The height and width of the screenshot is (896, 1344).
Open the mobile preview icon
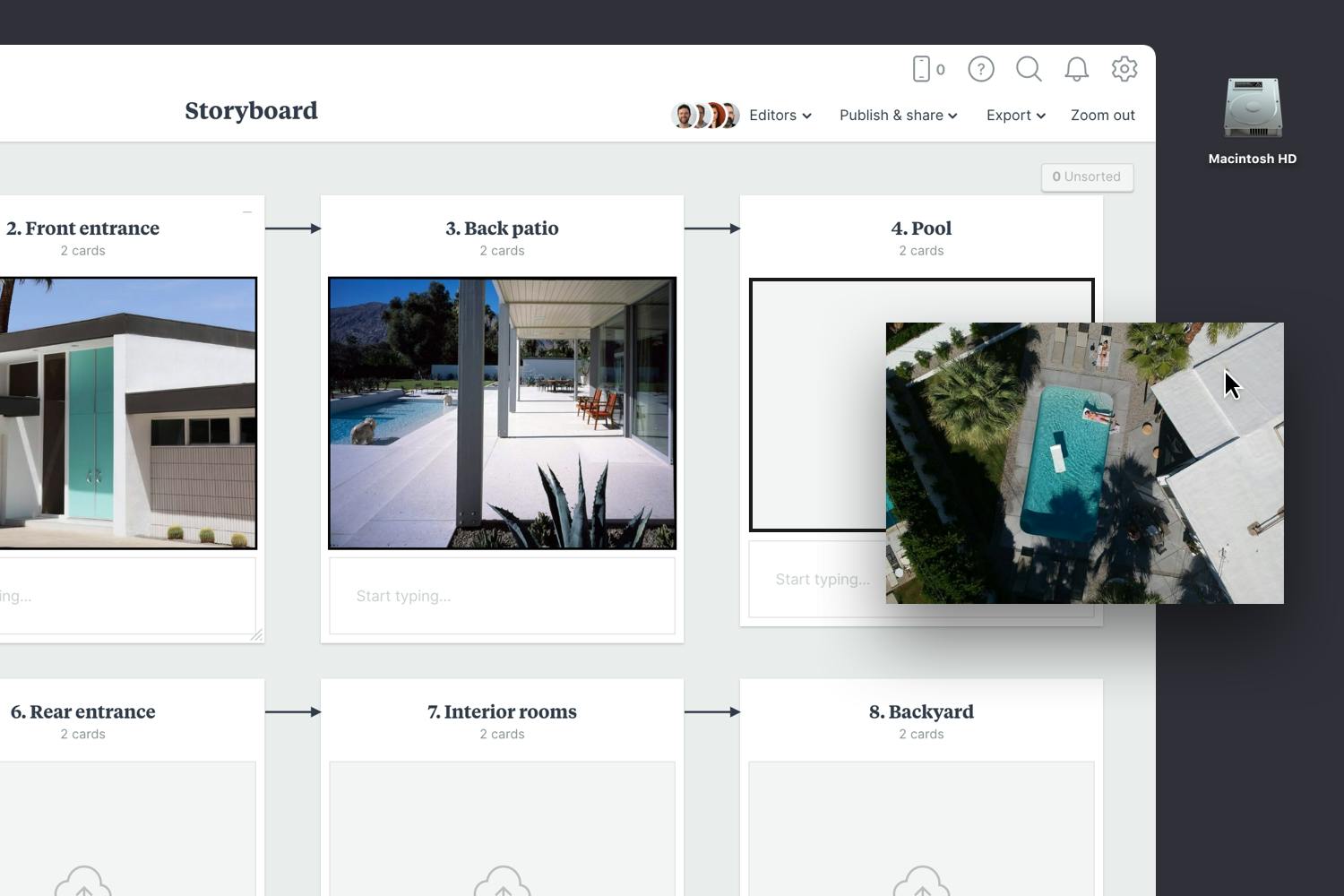[x=922, y=68]
